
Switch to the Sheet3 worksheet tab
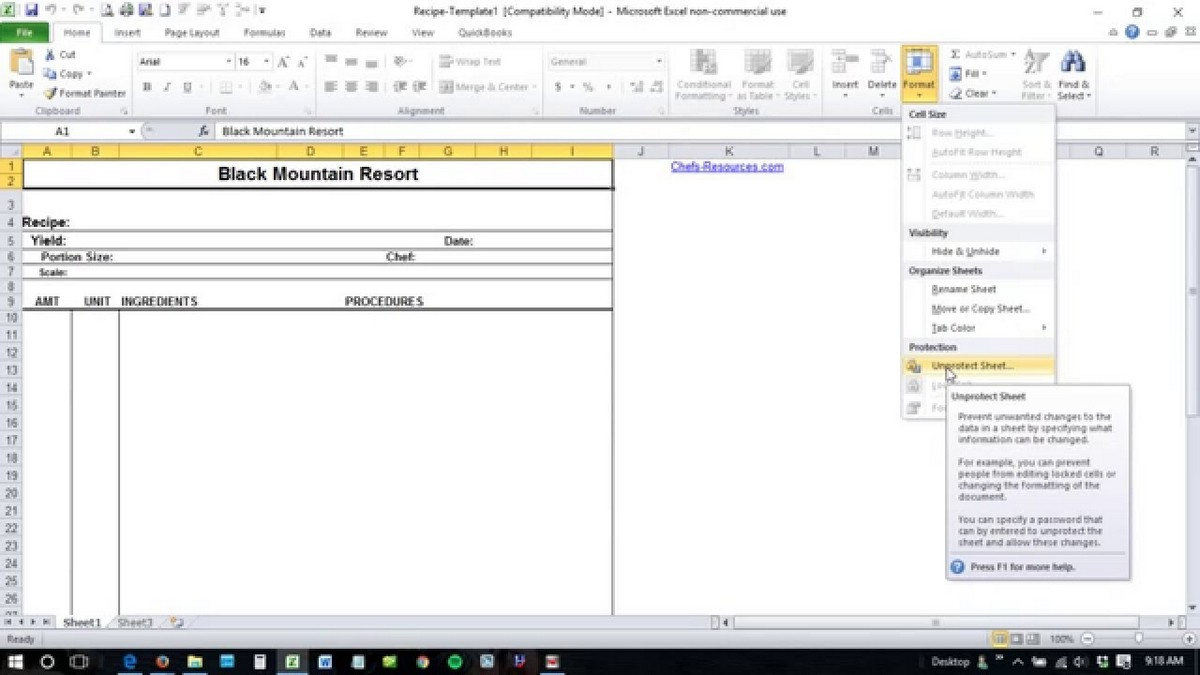coord(135,622)
